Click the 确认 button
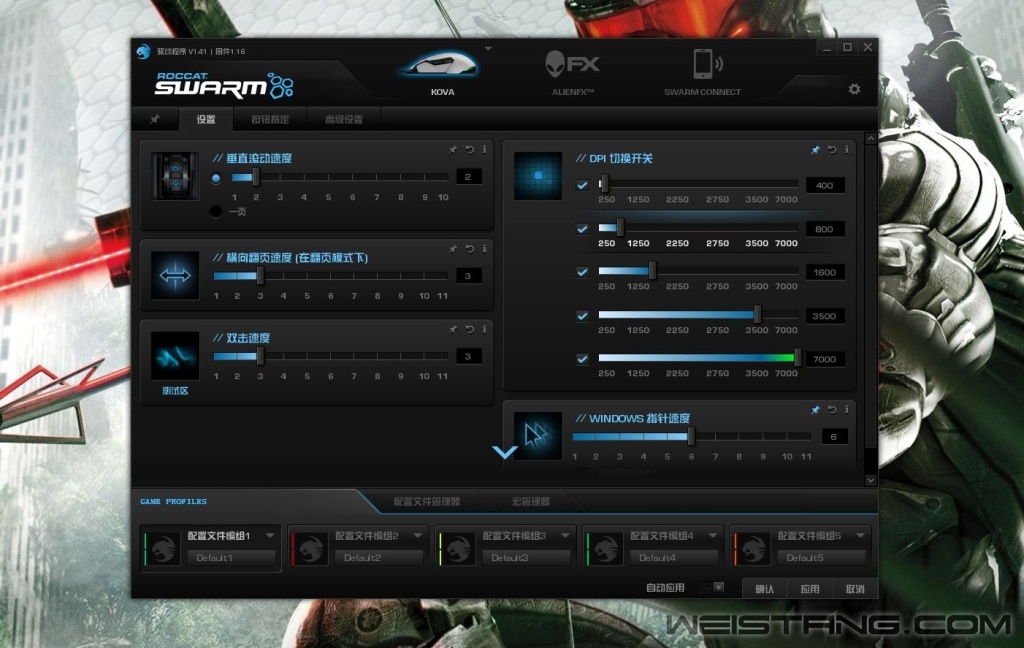This screenshot has height=648, width=1024. (765, 589)
